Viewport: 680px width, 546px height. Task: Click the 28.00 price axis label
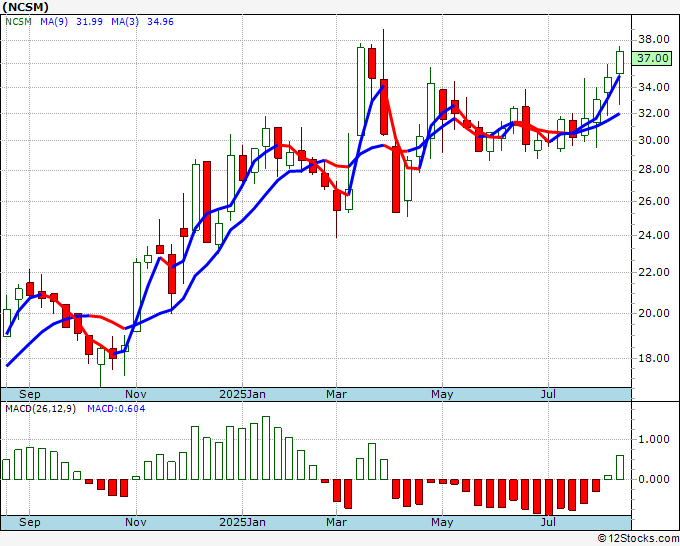pyautogui.click(x=654, y=170)
